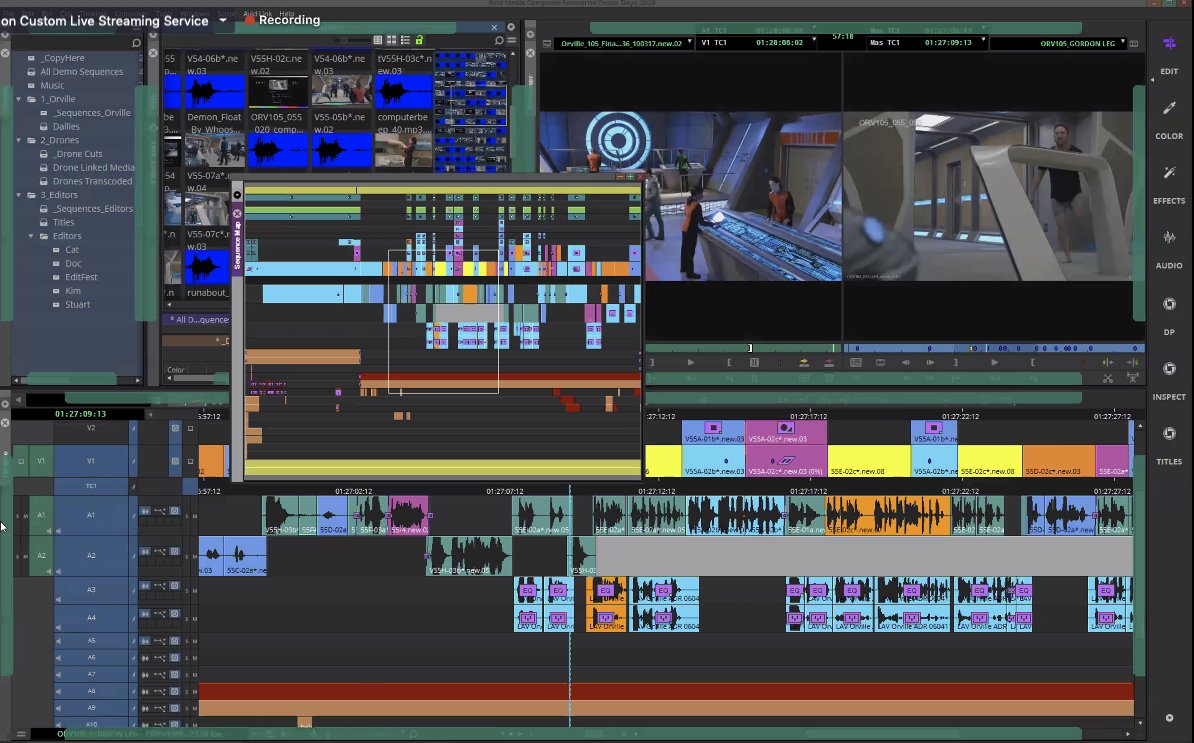Open Mas TC1 timecode display dropdown
The height and width of the screenshot is (743, 1194).
983,40
